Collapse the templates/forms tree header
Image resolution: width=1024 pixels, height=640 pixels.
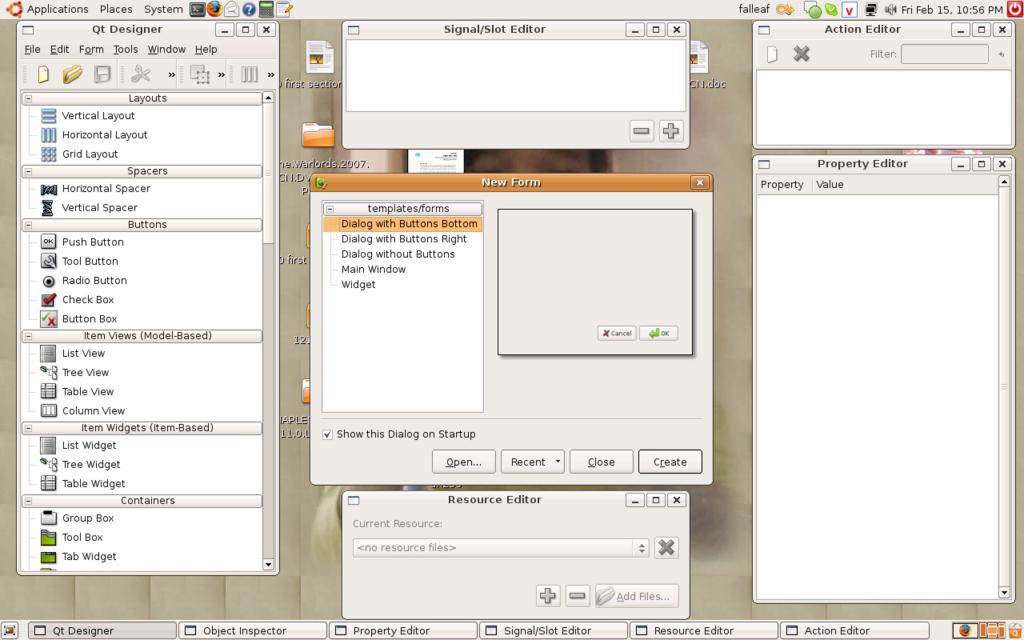pos(330,209)
